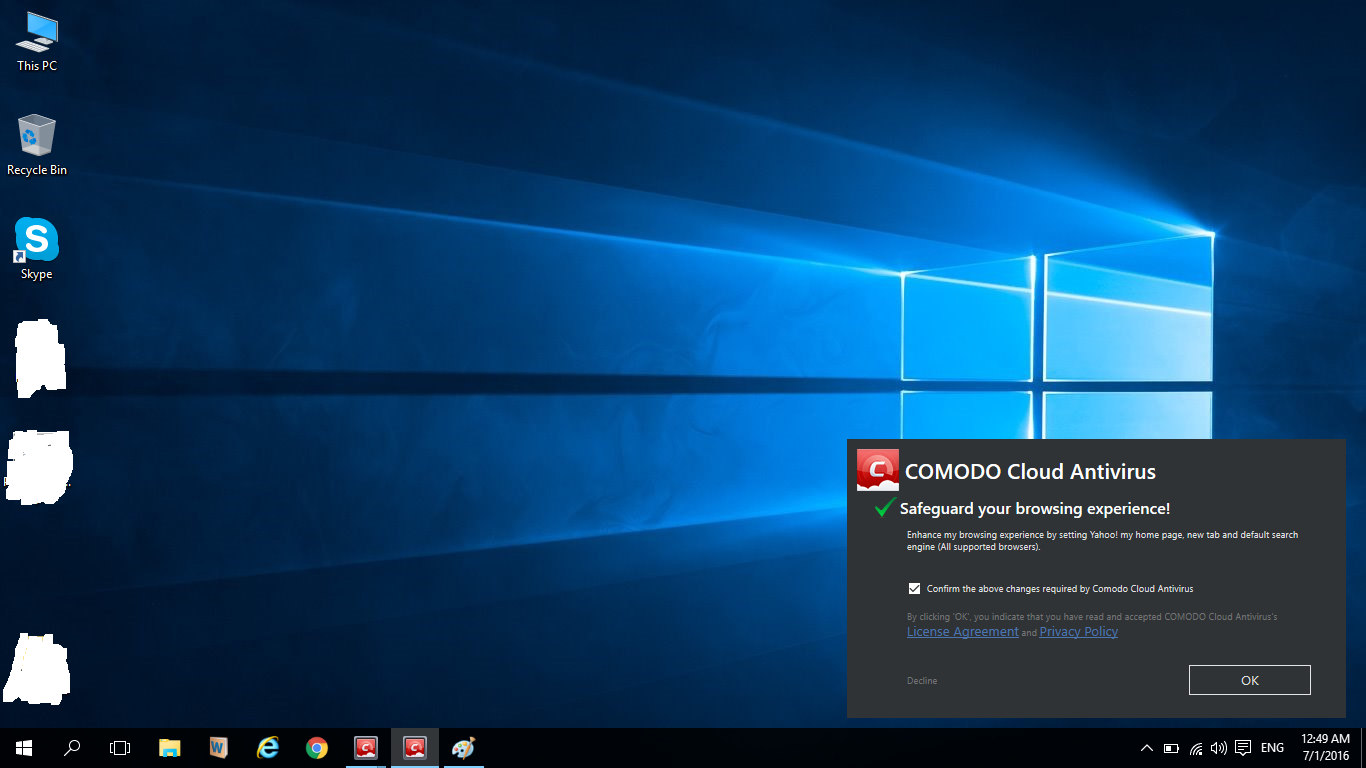Select the Recycle Bin desktop icon

coord(37,144)
